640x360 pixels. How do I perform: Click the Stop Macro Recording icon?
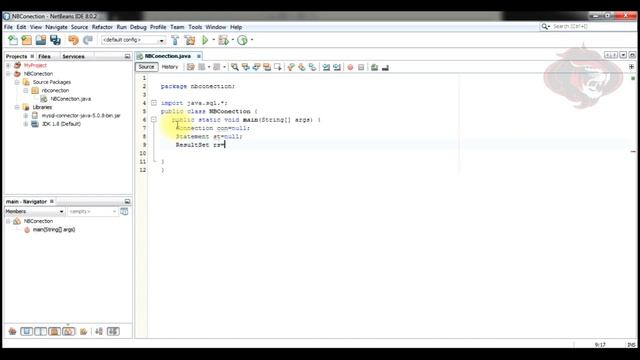pyautogui.click(x=361, y=67)
